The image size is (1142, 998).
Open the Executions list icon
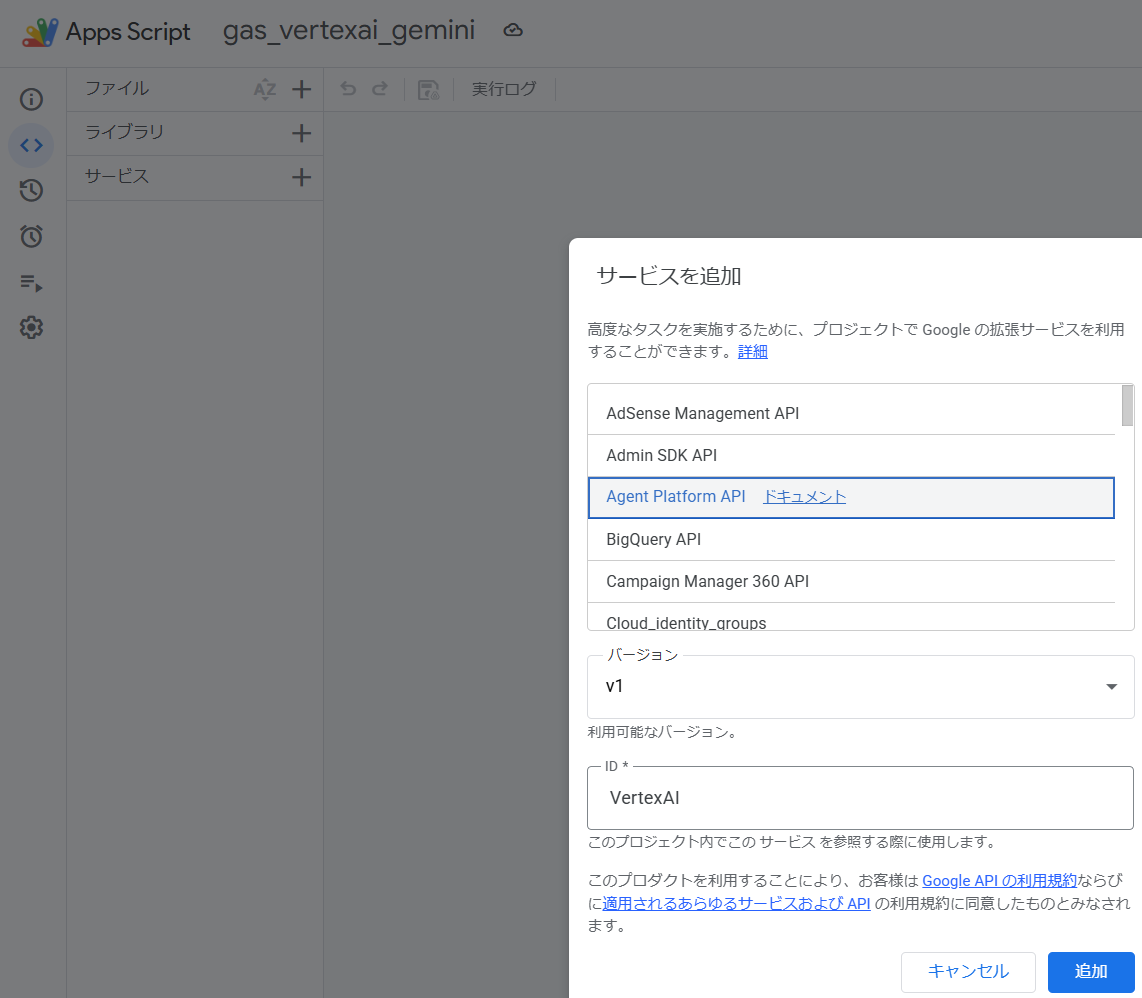(x=31, y=283)
